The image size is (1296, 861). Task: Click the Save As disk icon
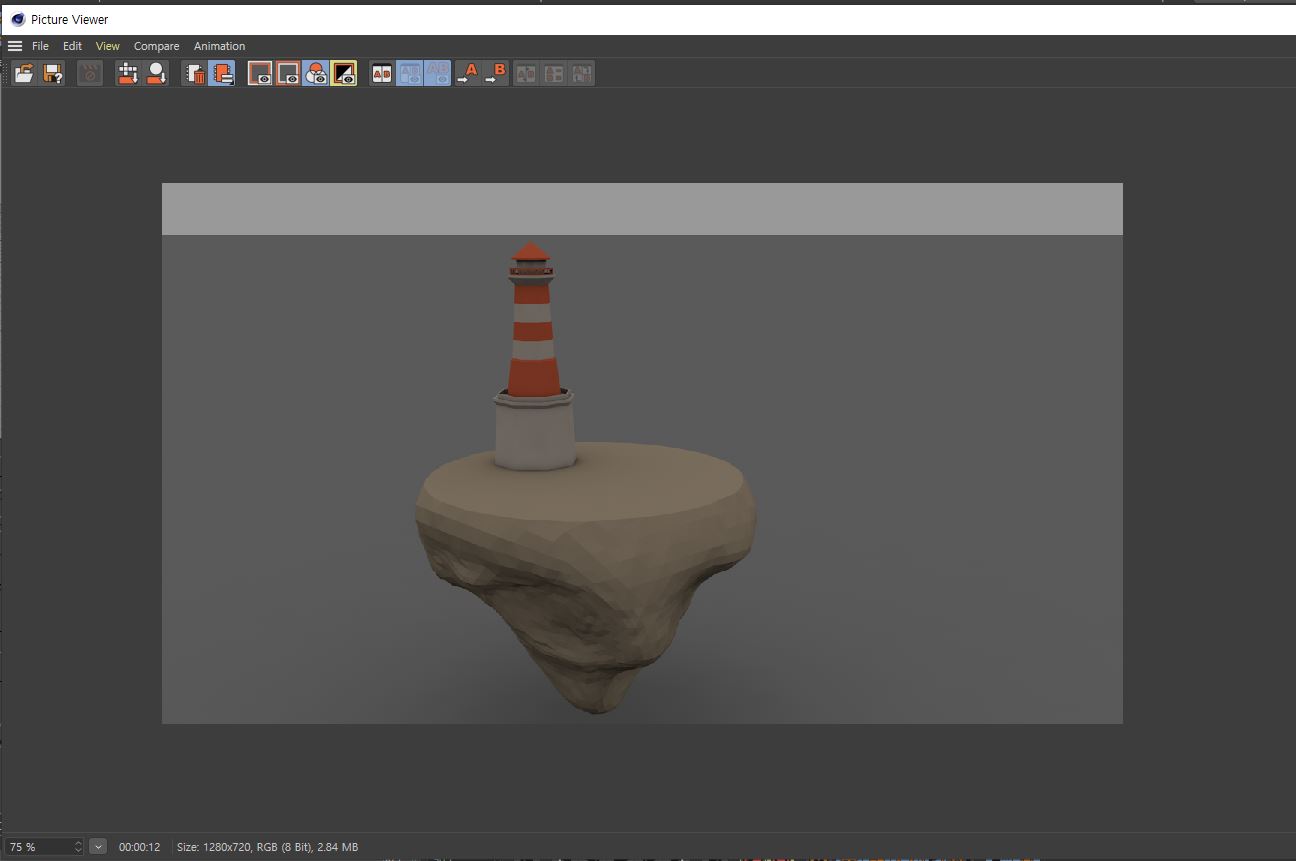pyautogui.click(x=52, y=73)
